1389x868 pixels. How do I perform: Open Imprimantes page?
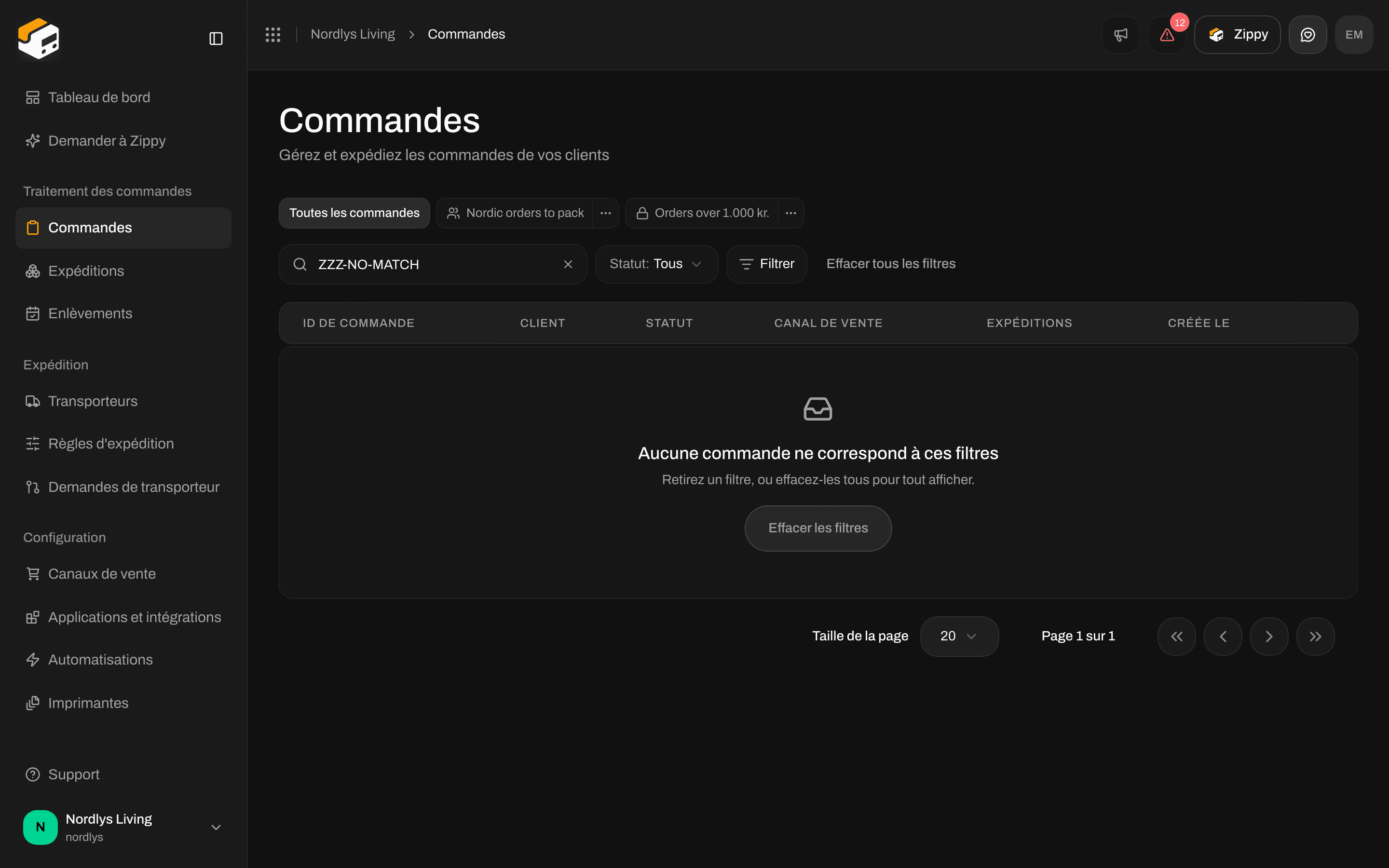pos(123,703)
